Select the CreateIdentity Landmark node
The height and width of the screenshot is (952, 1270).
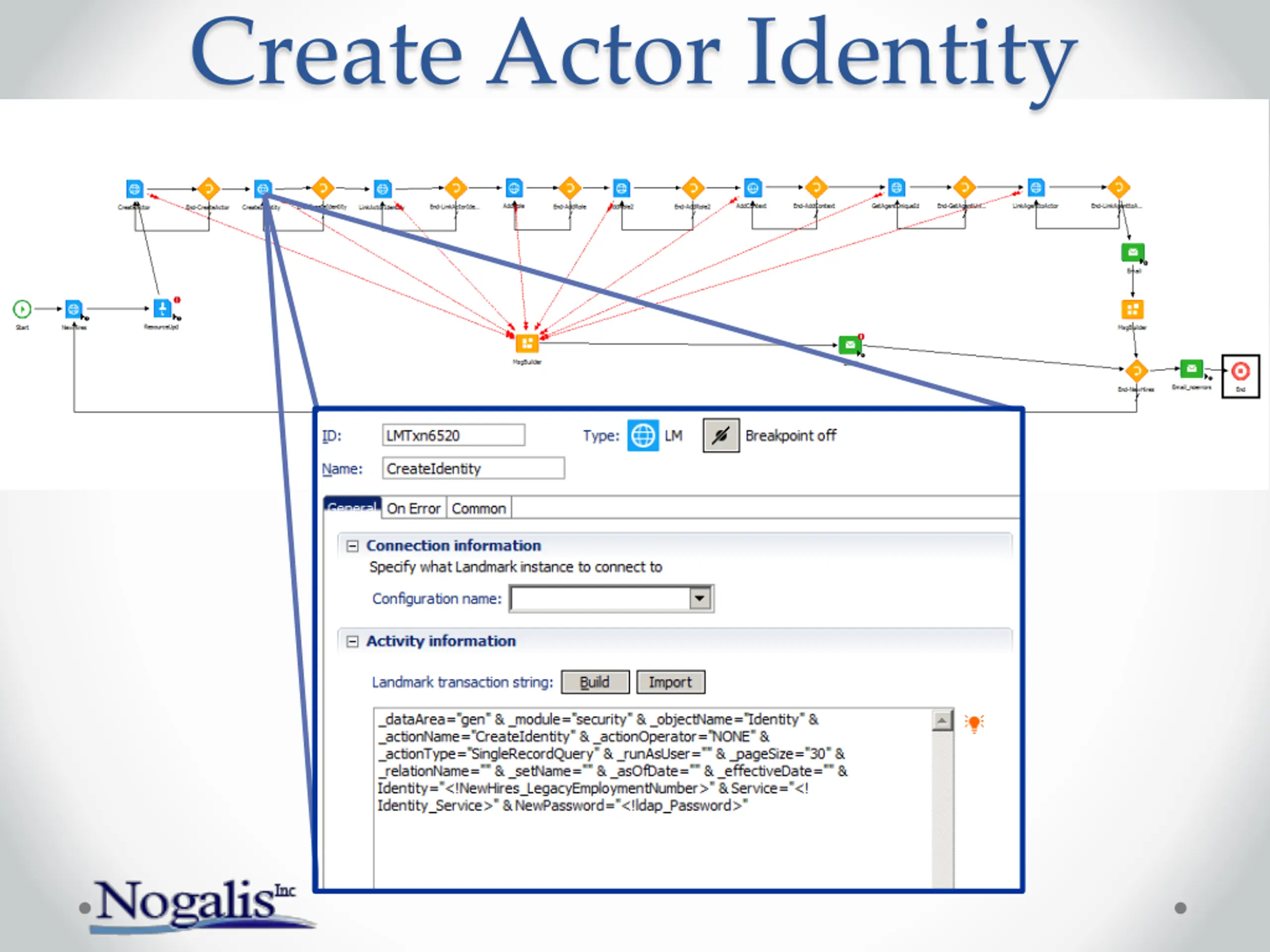263,188
